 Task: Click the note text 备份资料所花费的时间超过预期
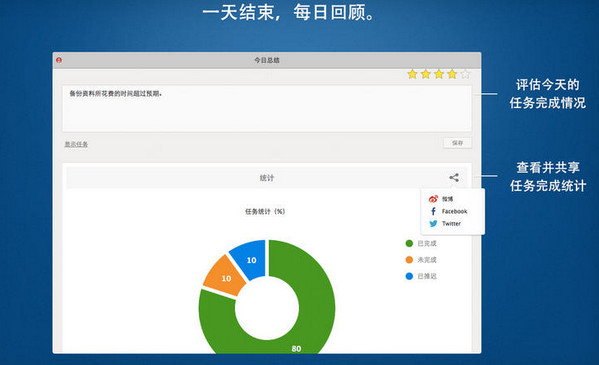click(x=115, y=94)
